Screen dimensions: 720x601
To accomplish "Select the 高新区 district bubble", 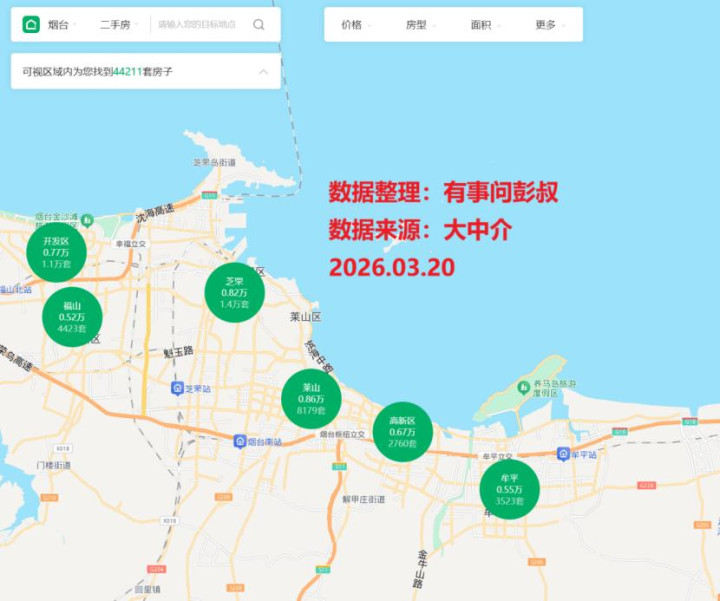I will 402,431.
